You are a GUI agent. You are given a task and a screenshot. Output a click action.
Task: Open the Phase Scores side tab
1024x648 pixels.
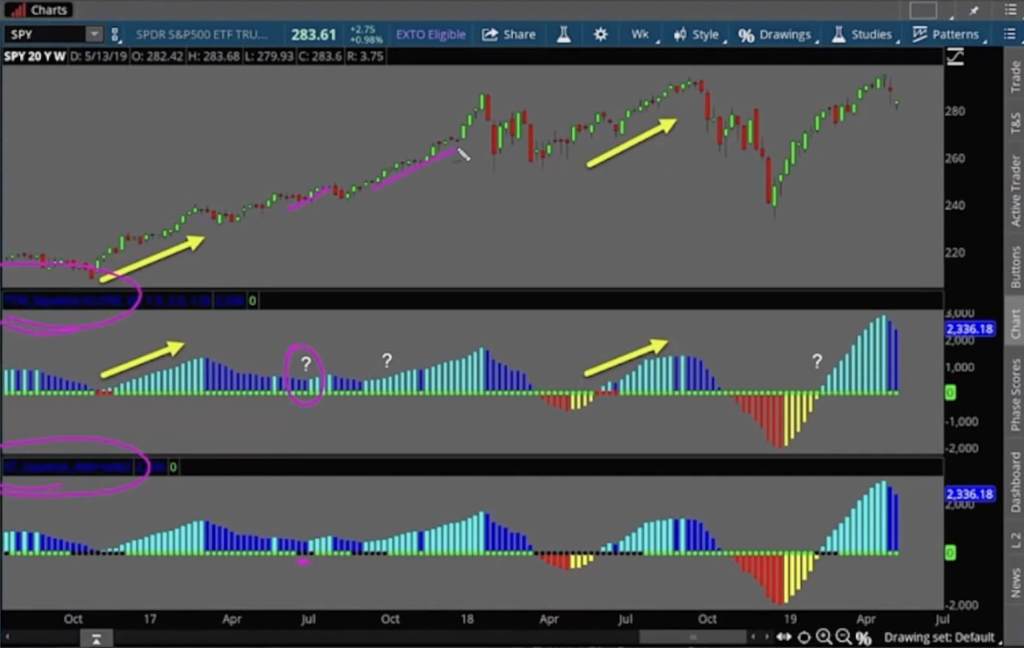click(x=1014, y=395)
